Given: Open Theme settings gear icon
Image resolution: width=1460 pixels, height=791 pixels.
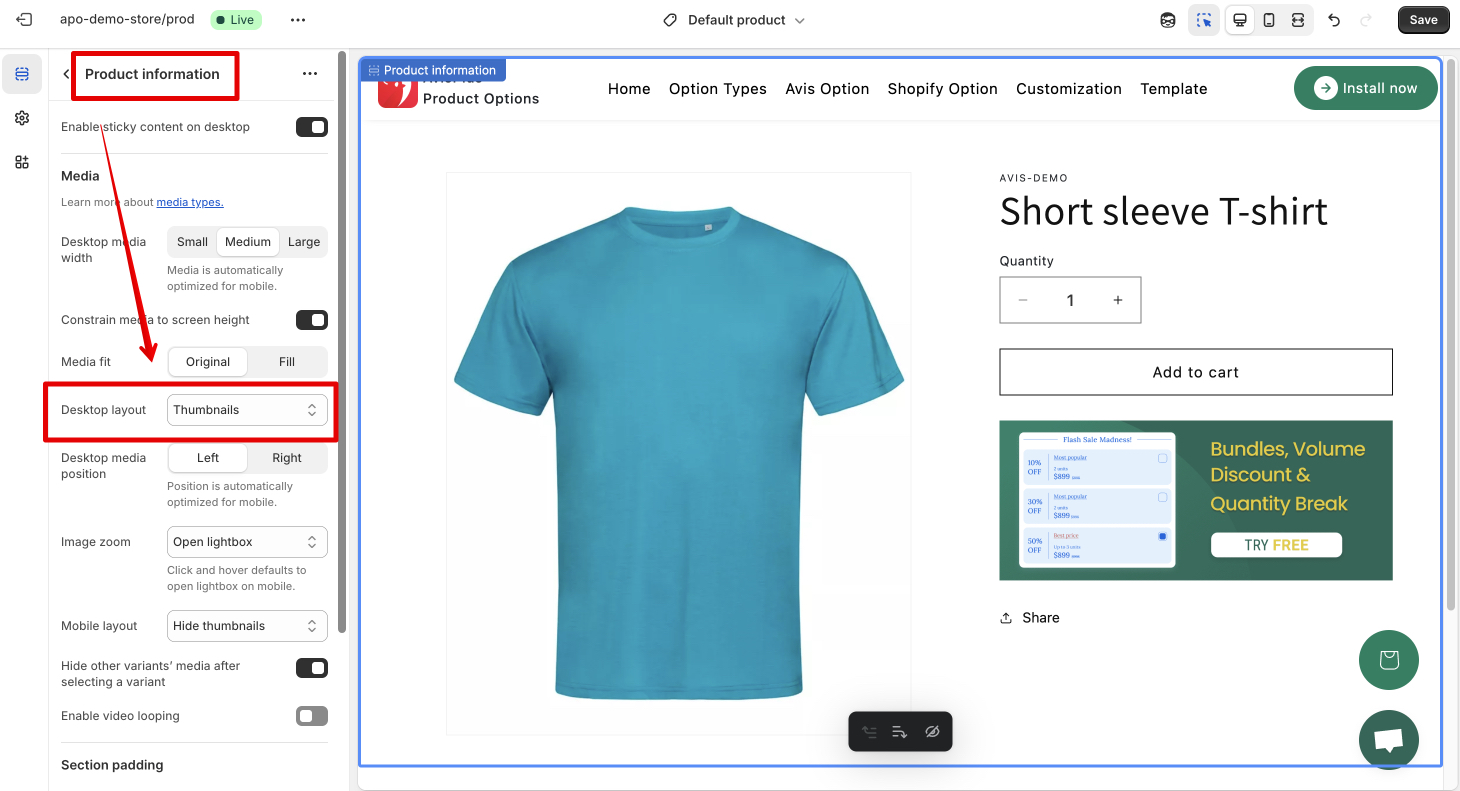Looking at the screenshot, I should 22,118.
